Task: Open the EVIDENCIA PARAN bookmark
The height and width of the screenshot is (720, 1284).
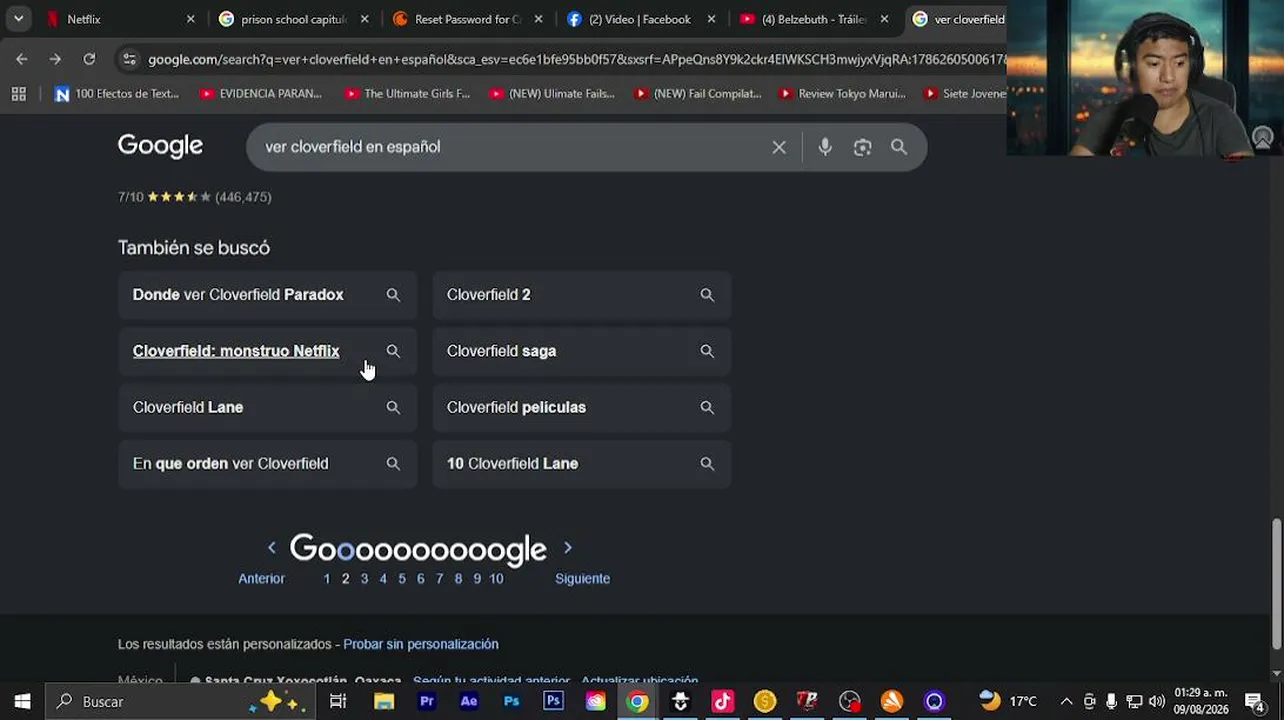Action: pos(261,94)
